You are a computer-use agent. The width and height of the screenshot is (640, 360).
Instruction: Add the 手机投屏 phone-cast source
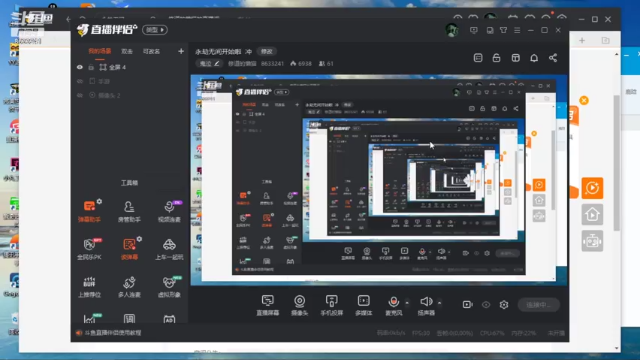331,305
